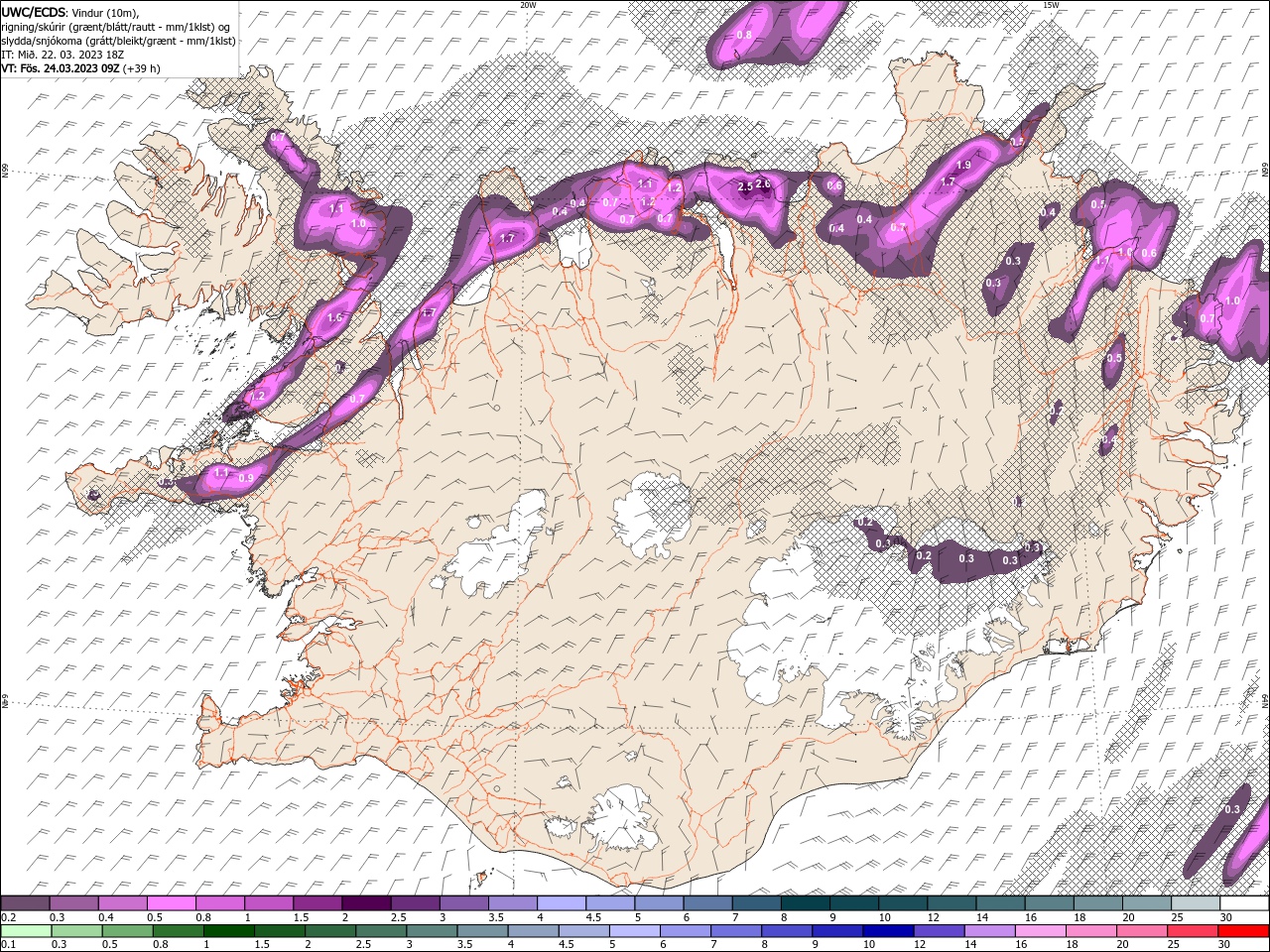Pick the pale green '0.1' swatch in the bottom legend row
Viewport: 1270px width, 952px height.
pos(26,930)
